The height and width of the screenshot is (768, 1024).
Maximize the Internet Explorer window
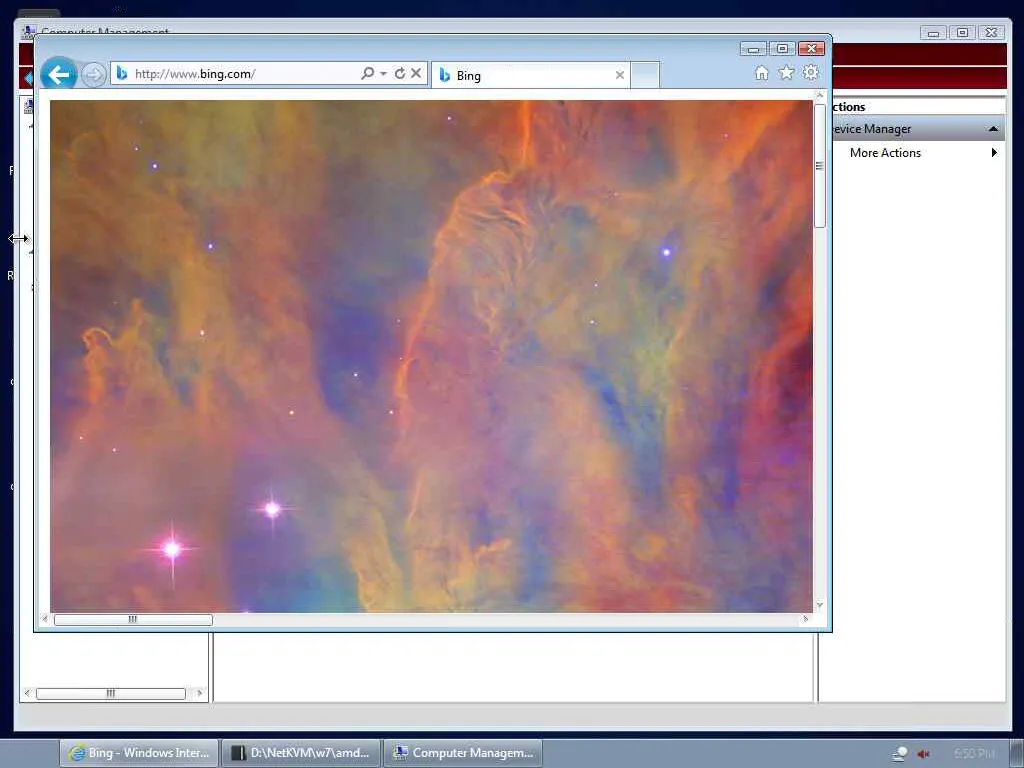[782, 48]
